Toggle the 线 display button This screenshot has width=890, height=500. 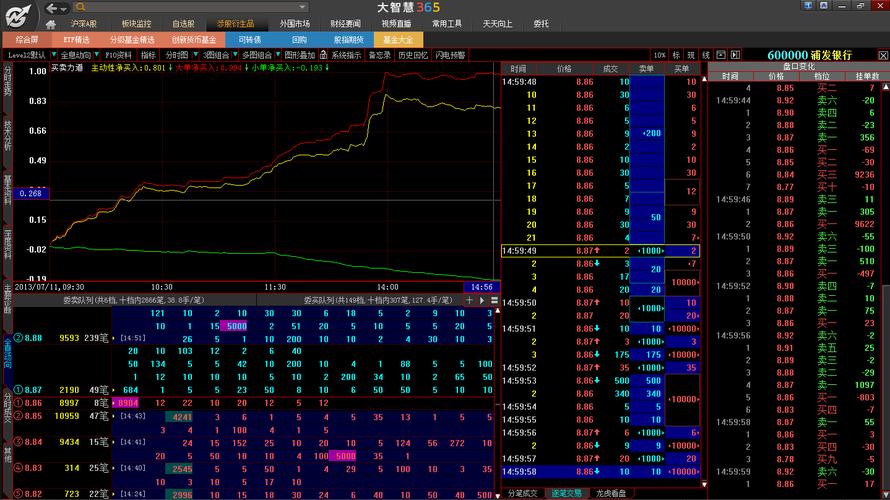[706, 55]
